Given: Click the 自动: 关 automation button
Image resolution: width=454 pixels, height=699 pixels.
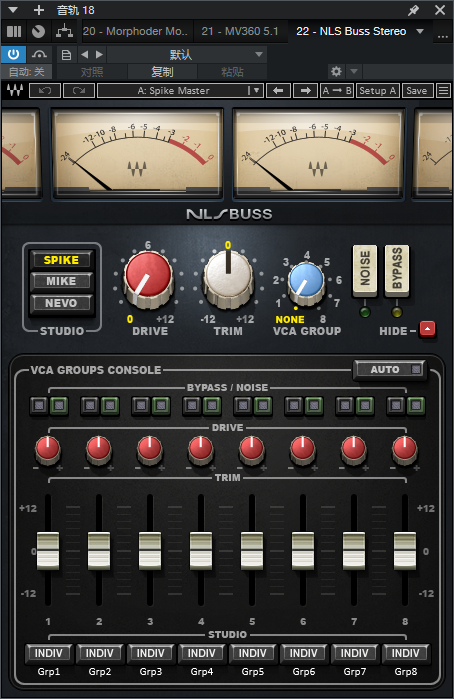Looking at the screenshot, I should [27, 72].
